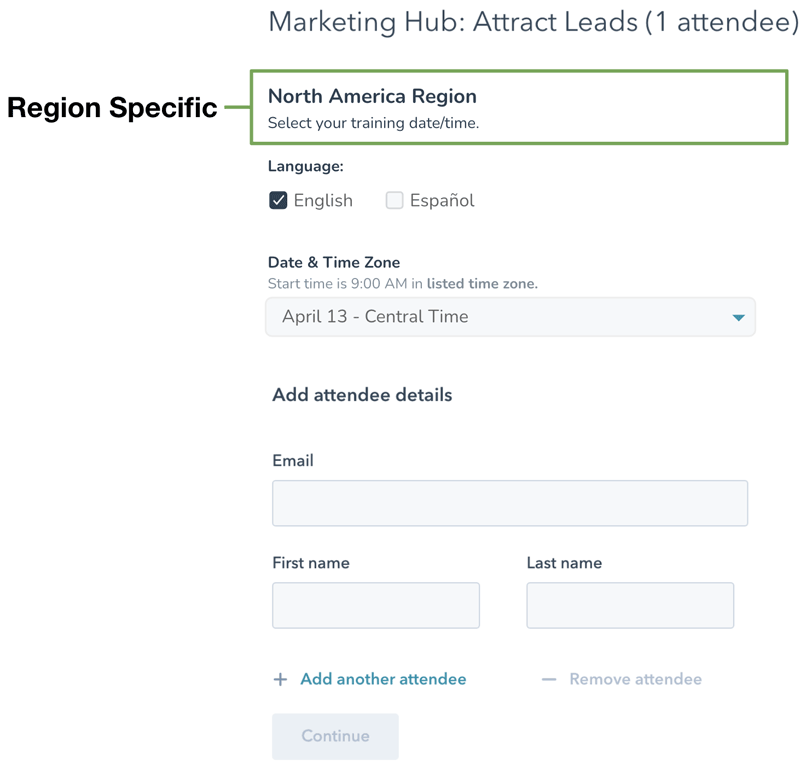Click the Marketing Hub: Attract Leads title
800x764 pixels.
(533, 22)
